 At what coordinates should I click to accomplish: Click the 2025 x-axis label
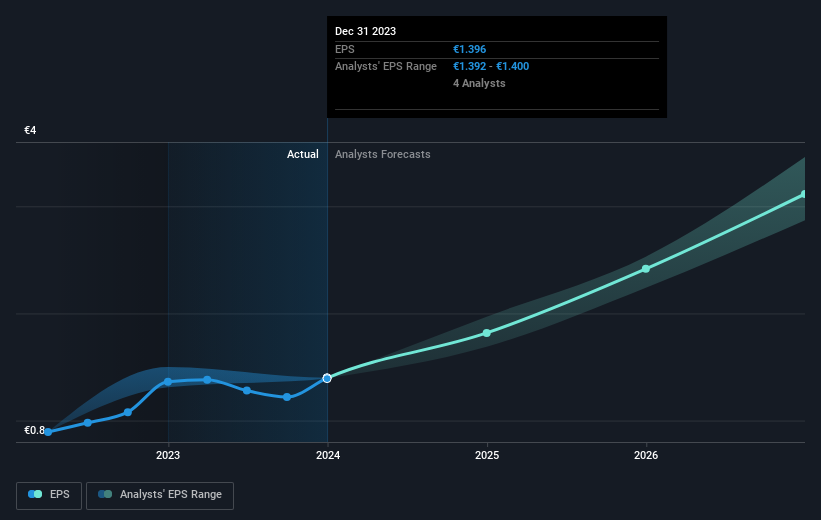click(487, 455)
